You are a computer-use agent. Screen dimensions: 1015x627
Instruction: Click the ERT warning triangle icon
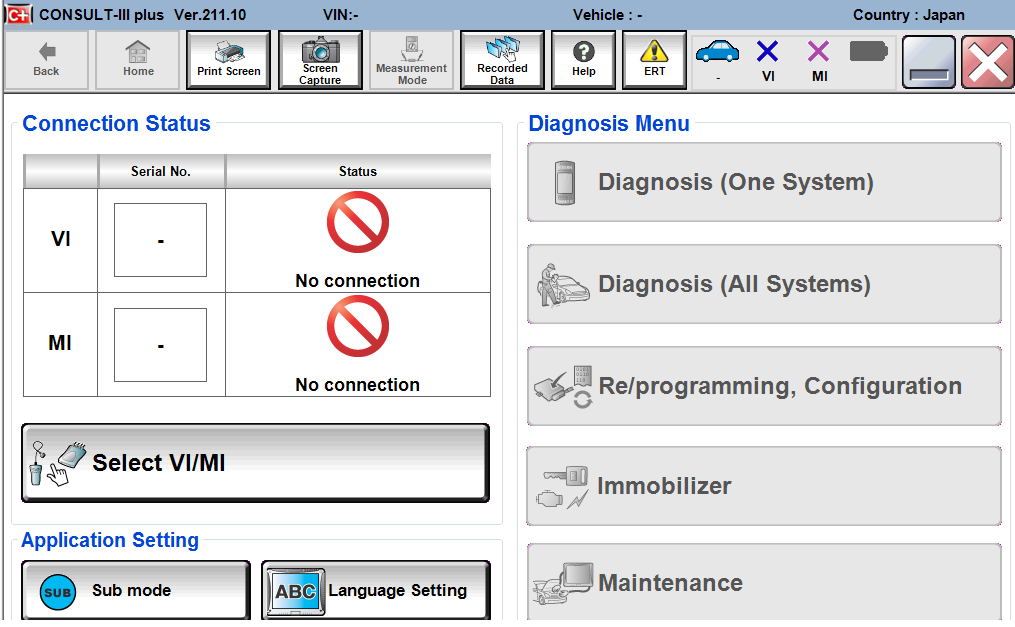click(x=655, y=60)
